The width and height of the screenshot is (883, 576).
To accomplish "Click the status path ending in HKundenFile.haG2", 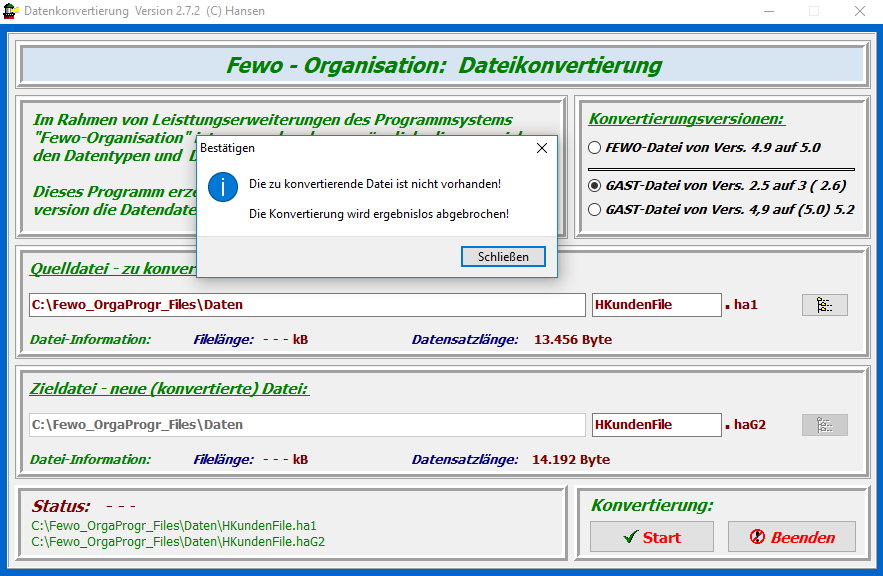I will pos(178,541).
